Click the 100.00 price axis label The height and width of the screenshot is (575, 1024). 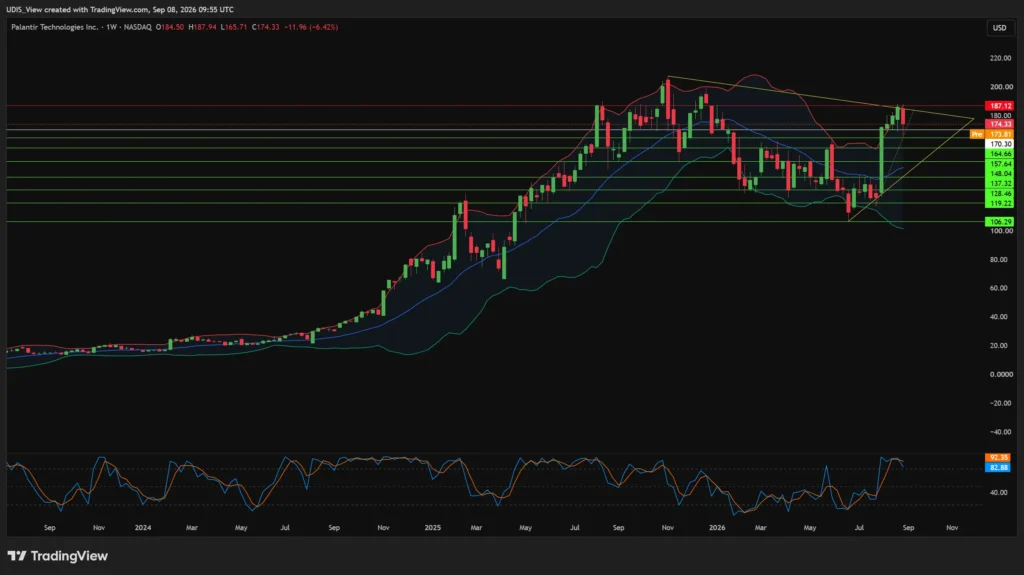[x=1000, y=231]
